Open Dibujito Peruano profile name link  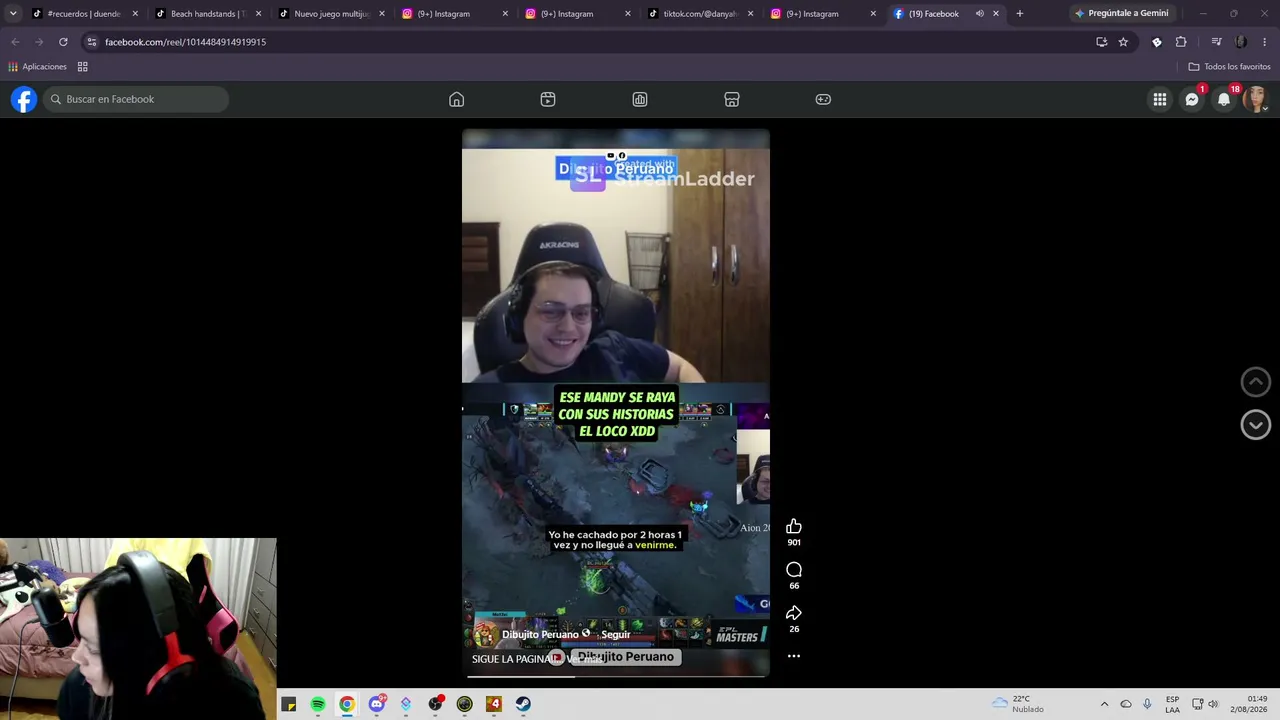(540, 635)
